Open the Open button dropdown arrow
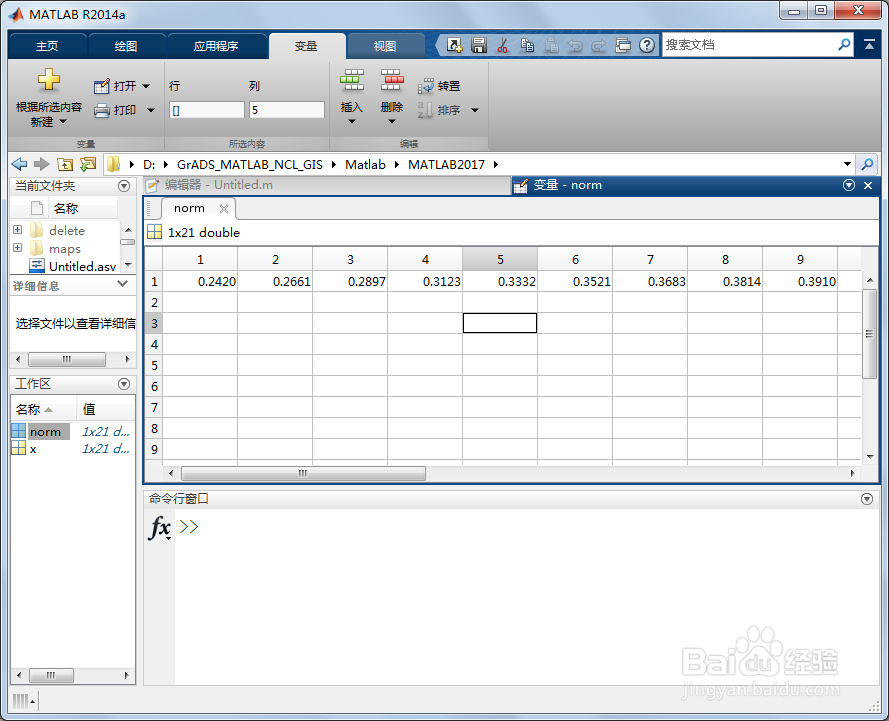The height and width of the screenshot is (721, 889). click(x=146, y=86)
